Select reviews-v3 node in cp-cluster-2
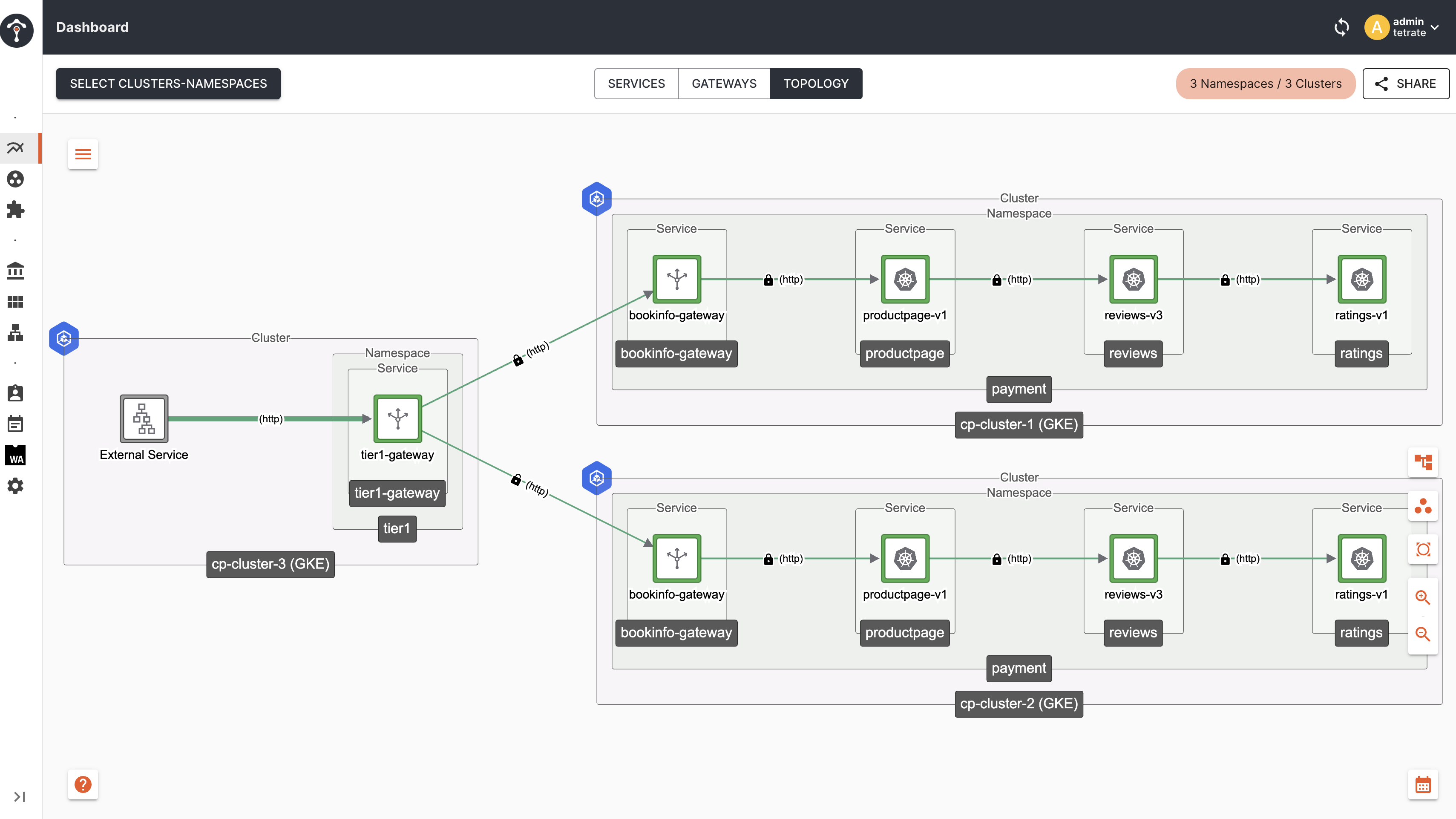 tap(1133, 559)
